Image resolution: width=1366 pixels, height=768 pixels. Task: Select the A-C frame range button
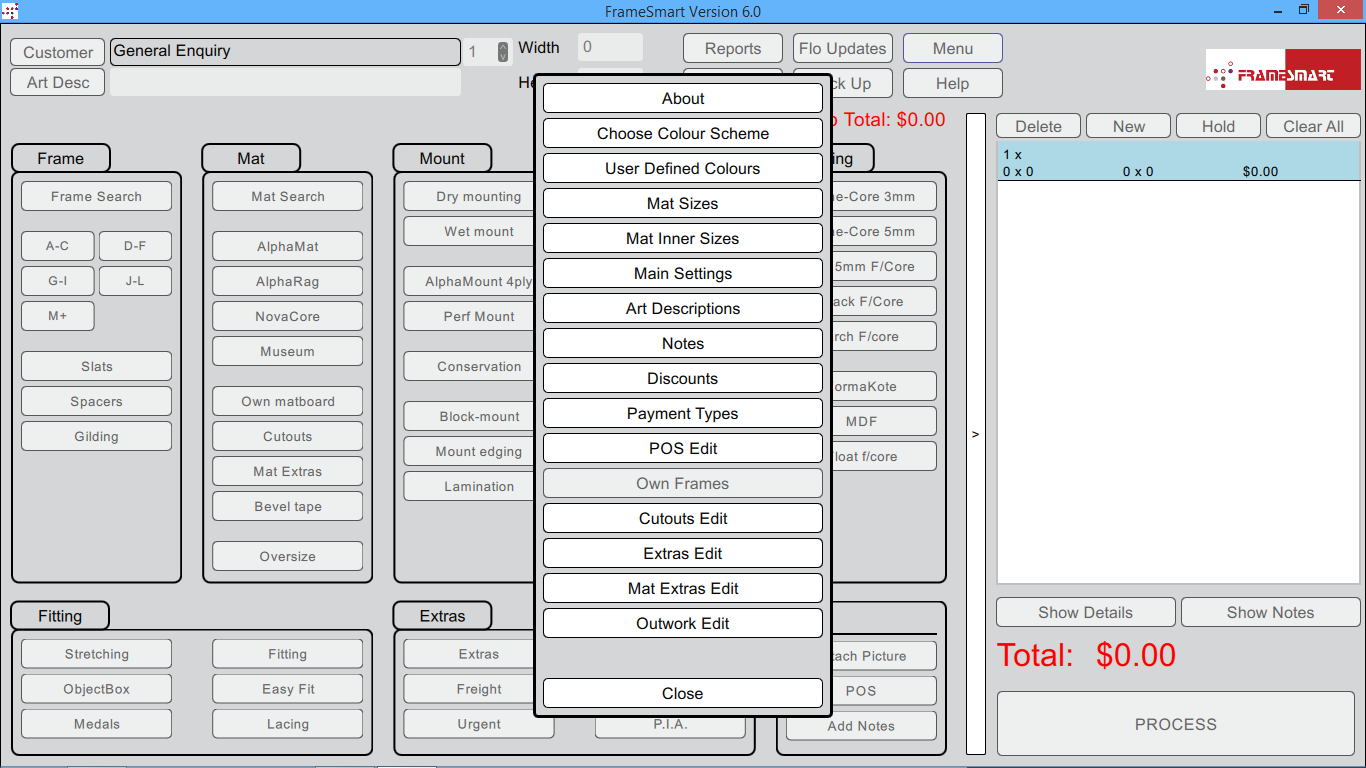click(58, 246)
